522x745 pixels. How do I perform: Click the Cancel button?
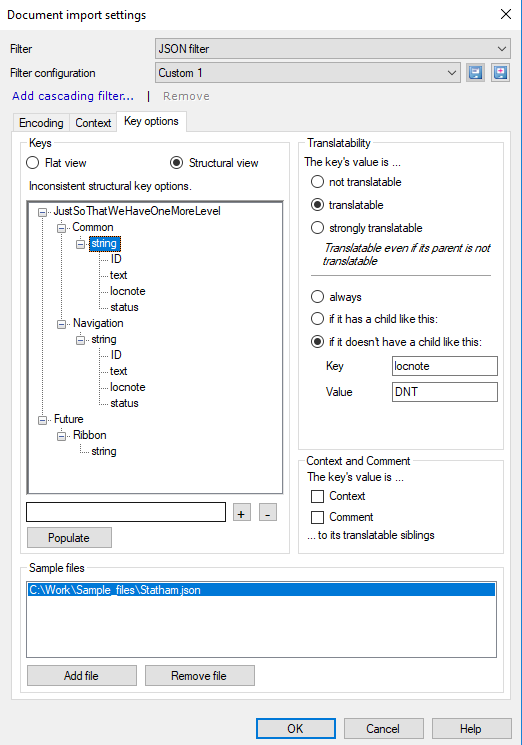tap(383, 728)
